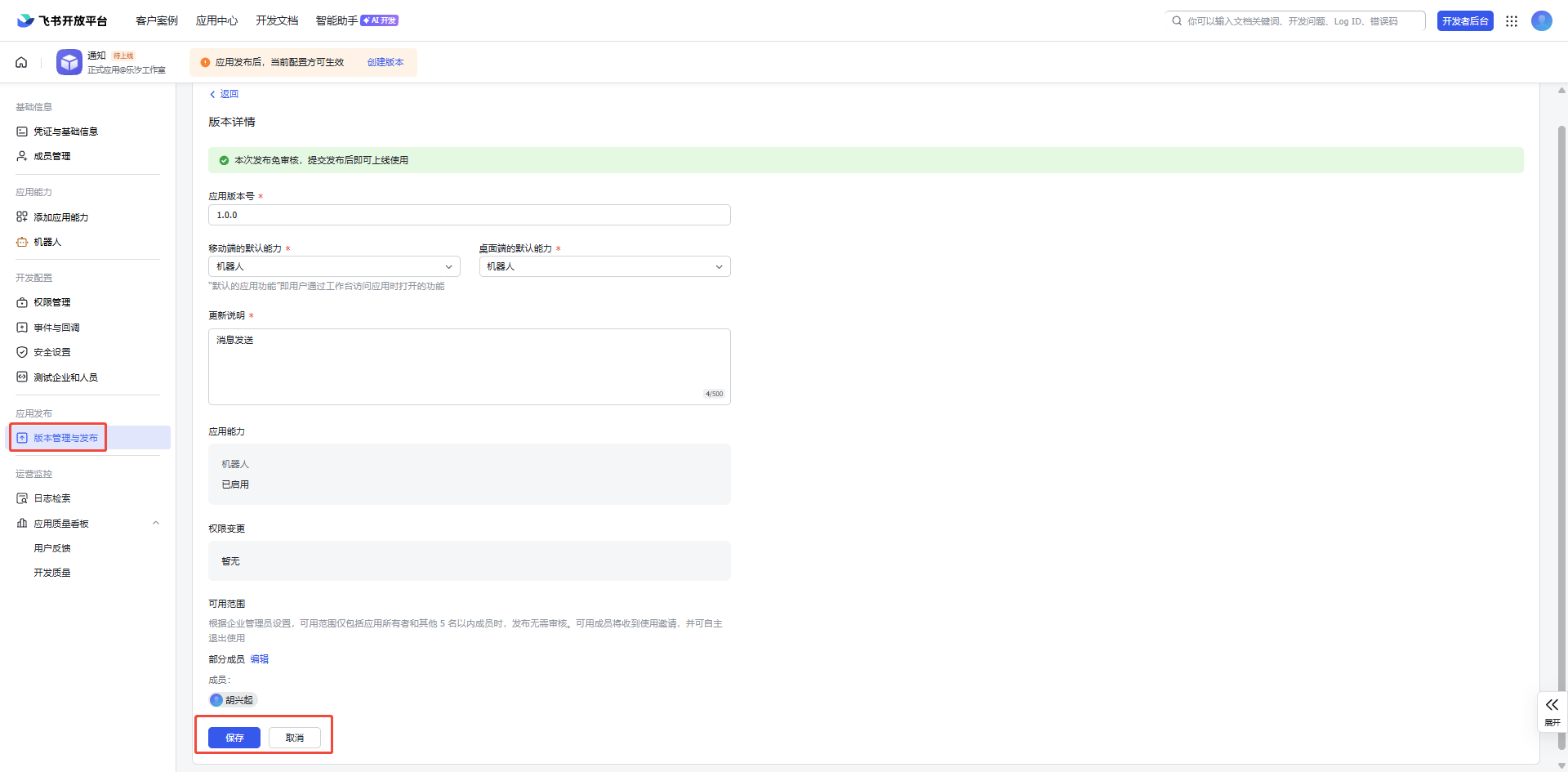Click the 保存 button

(234, 738)
